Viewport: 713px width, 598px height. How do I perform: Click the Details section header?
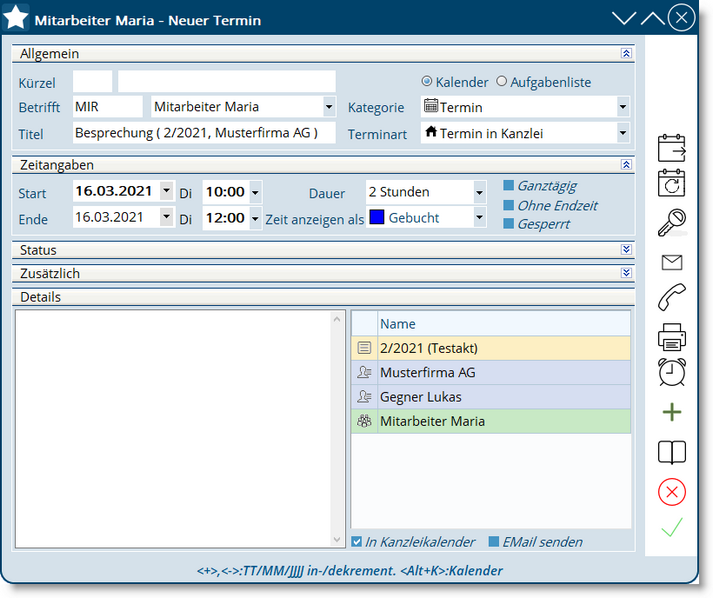(x=323, y=297)
